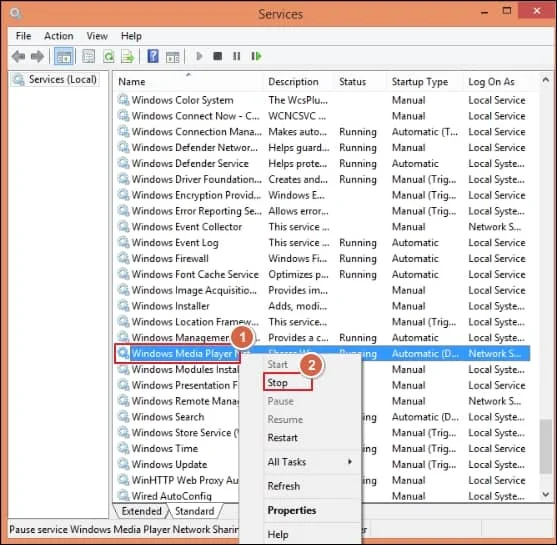Open the blue Help question-mark icon

coord(153,56)
